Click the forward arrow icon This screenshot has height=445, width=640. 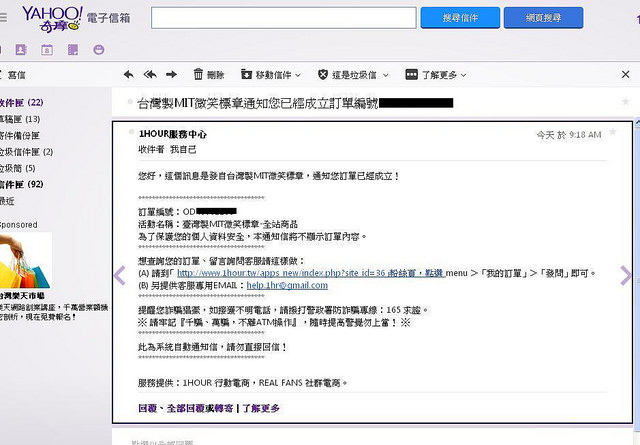tap(171, 74)
